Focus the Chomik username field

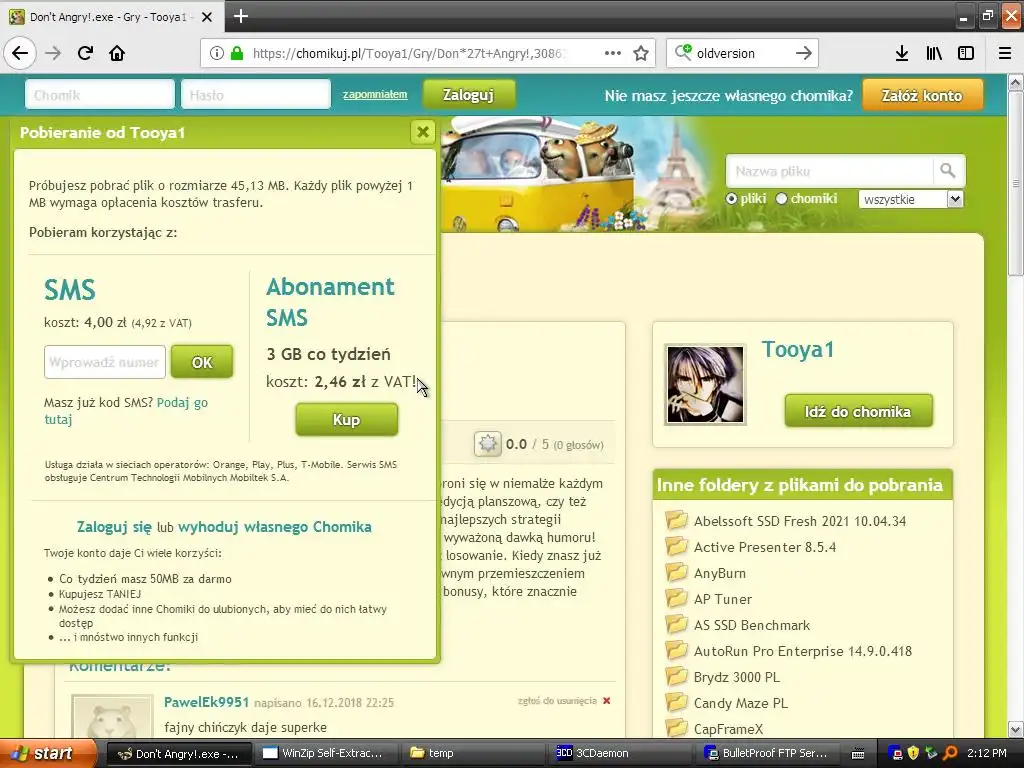tap(100, 95)
